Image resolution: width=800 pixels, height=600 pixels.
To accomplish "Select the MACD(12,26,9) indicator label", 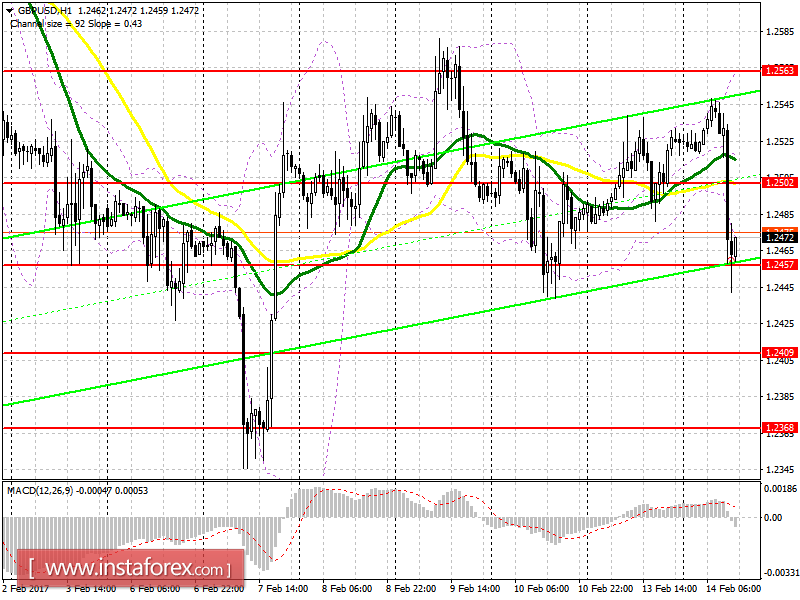I will [40, 490].
